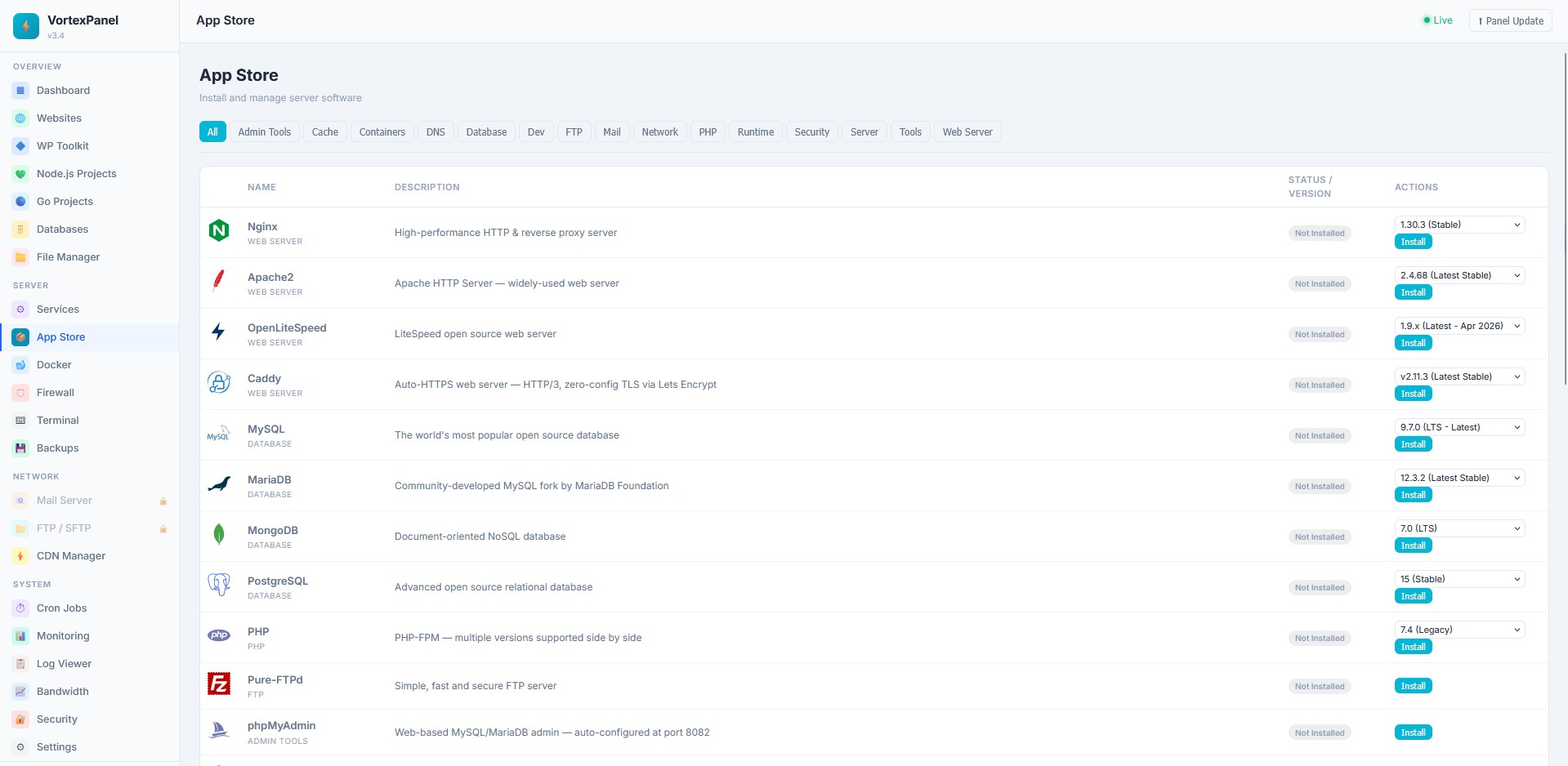Click the DESCRIPTION column header
Viewport: 1568px width, 766px height.
pos(427,187)
